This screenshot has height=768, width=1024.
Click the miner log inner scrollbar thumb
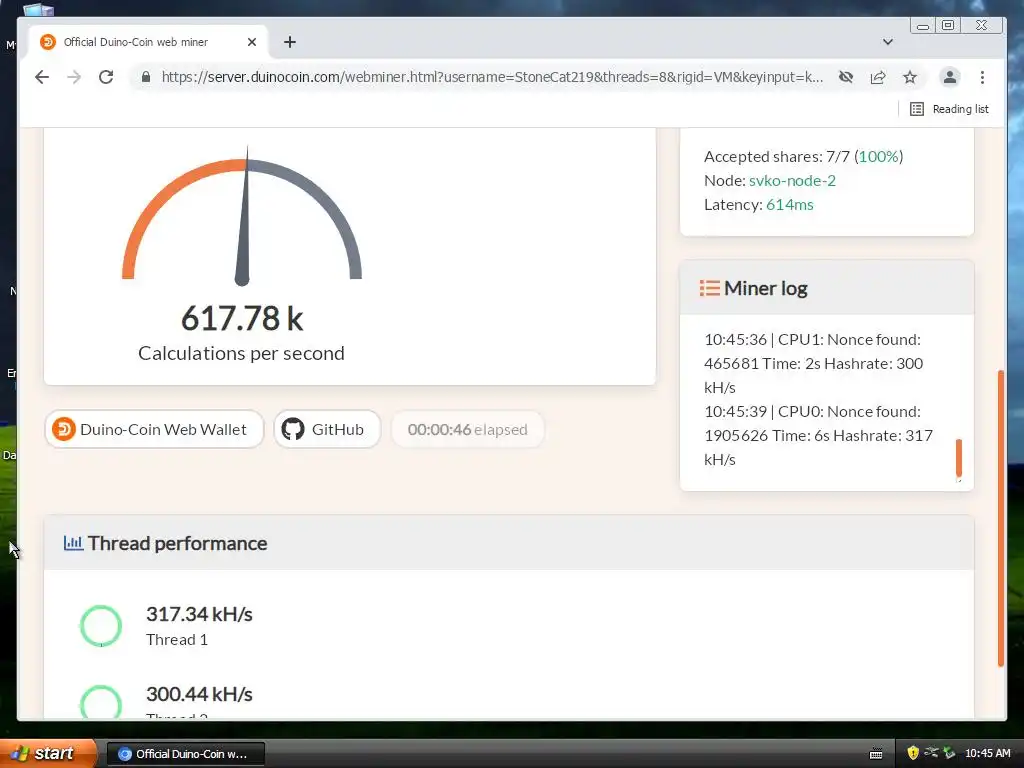(959, 457)
